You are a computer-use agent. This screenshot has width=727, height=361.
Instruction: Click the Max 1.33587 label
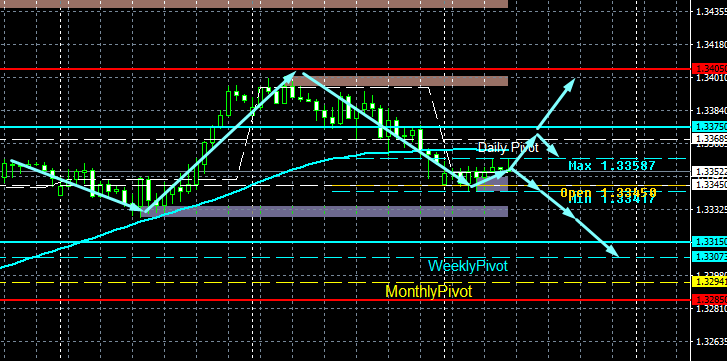point(612,165)
